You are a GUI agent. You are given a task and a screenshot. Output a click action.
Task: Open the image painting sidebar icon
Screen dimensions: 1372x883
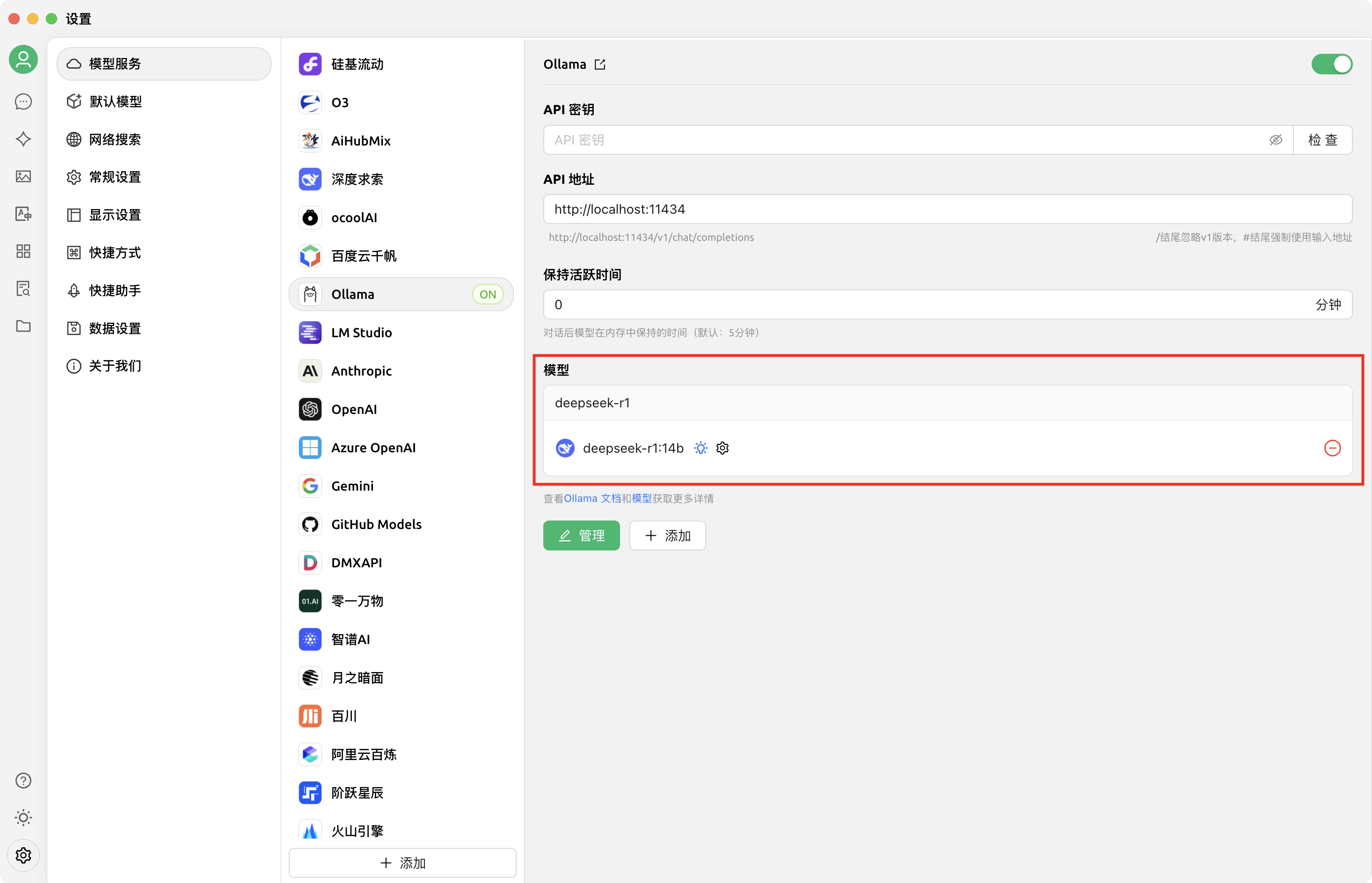coord(23,176)
